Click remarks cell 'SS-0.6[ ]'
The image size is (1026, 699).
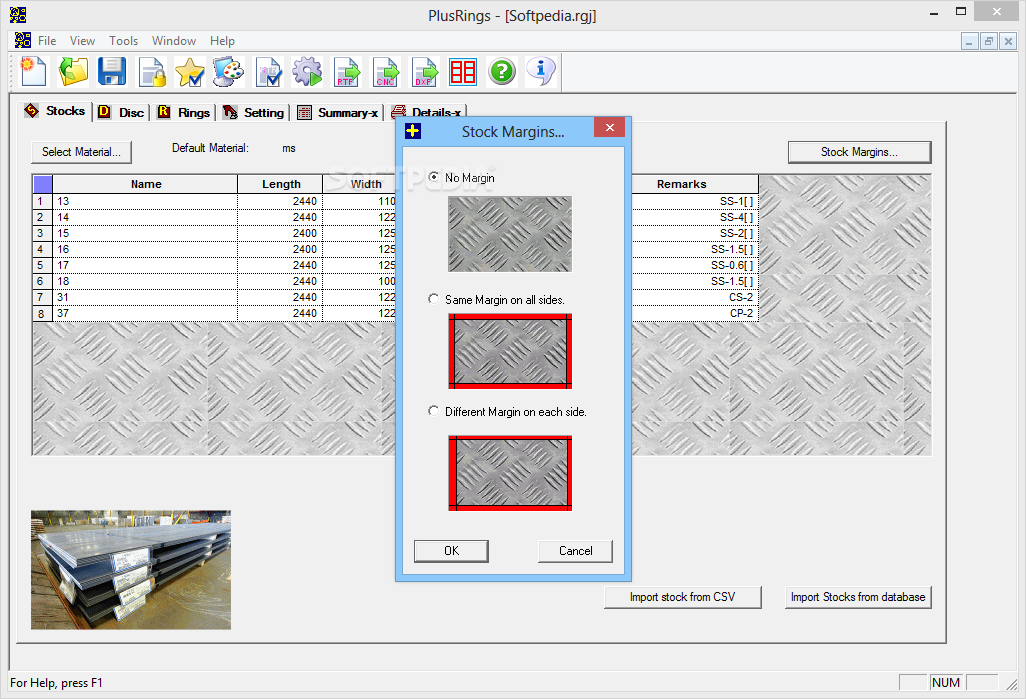pos(695,265)
